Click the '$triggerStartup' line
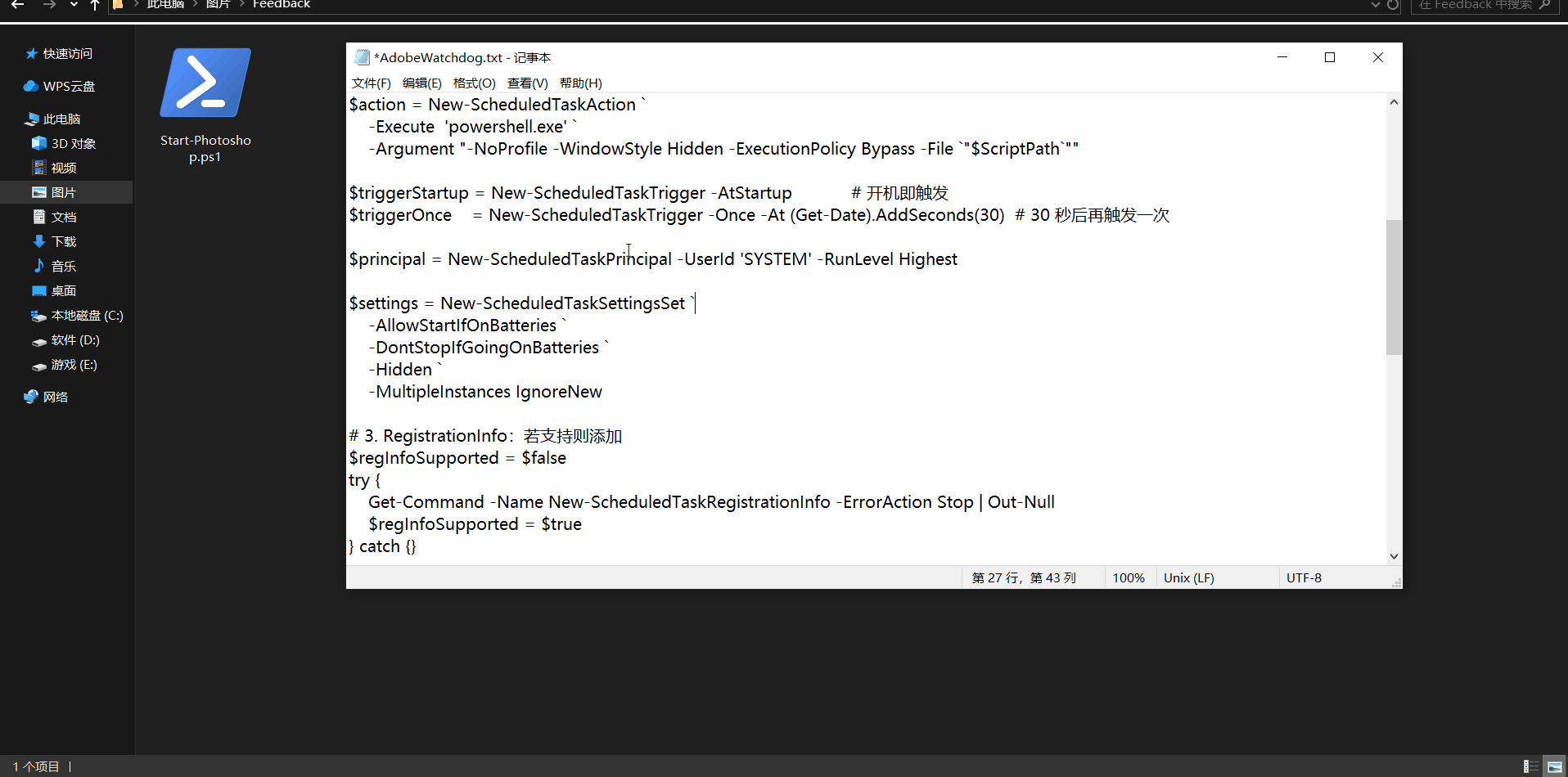Image resolution: width=1568 pixels, height=777 pixels. tap(648, 193)
